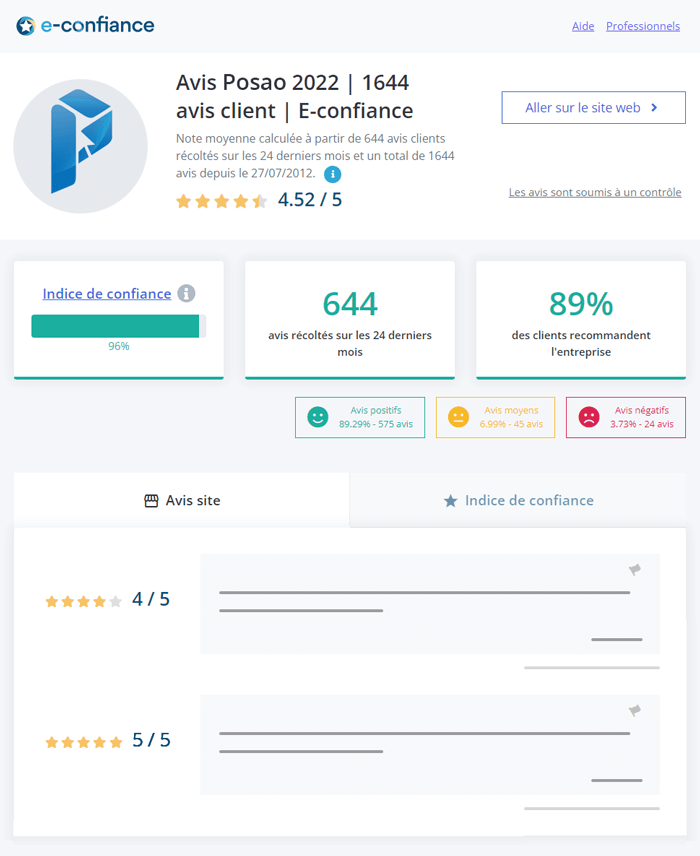The height and width of the screenshot is (856, 700).
Task: Filter by Avis moyens 6.99%
Action: tap(495, 418)
